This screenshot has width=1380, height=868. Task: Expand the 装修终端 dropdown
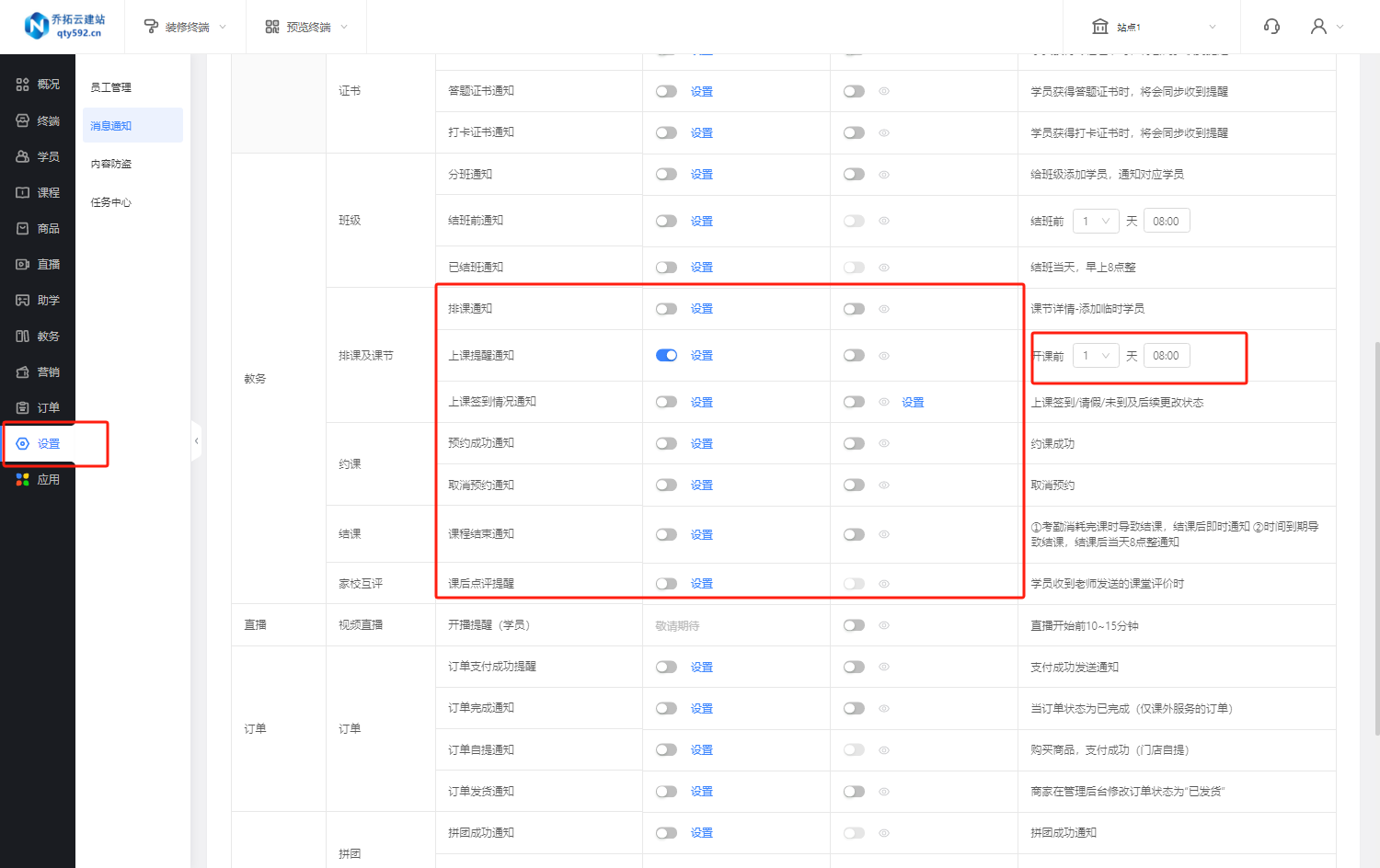coord(223,27)
